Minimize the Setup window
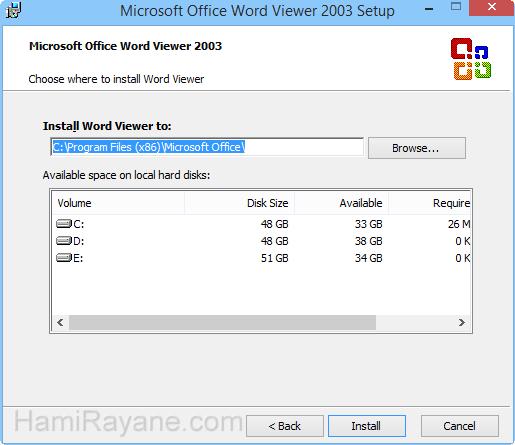Image resolution: width=515 pixels, height=445 pixels. click(x=429, y=8)
